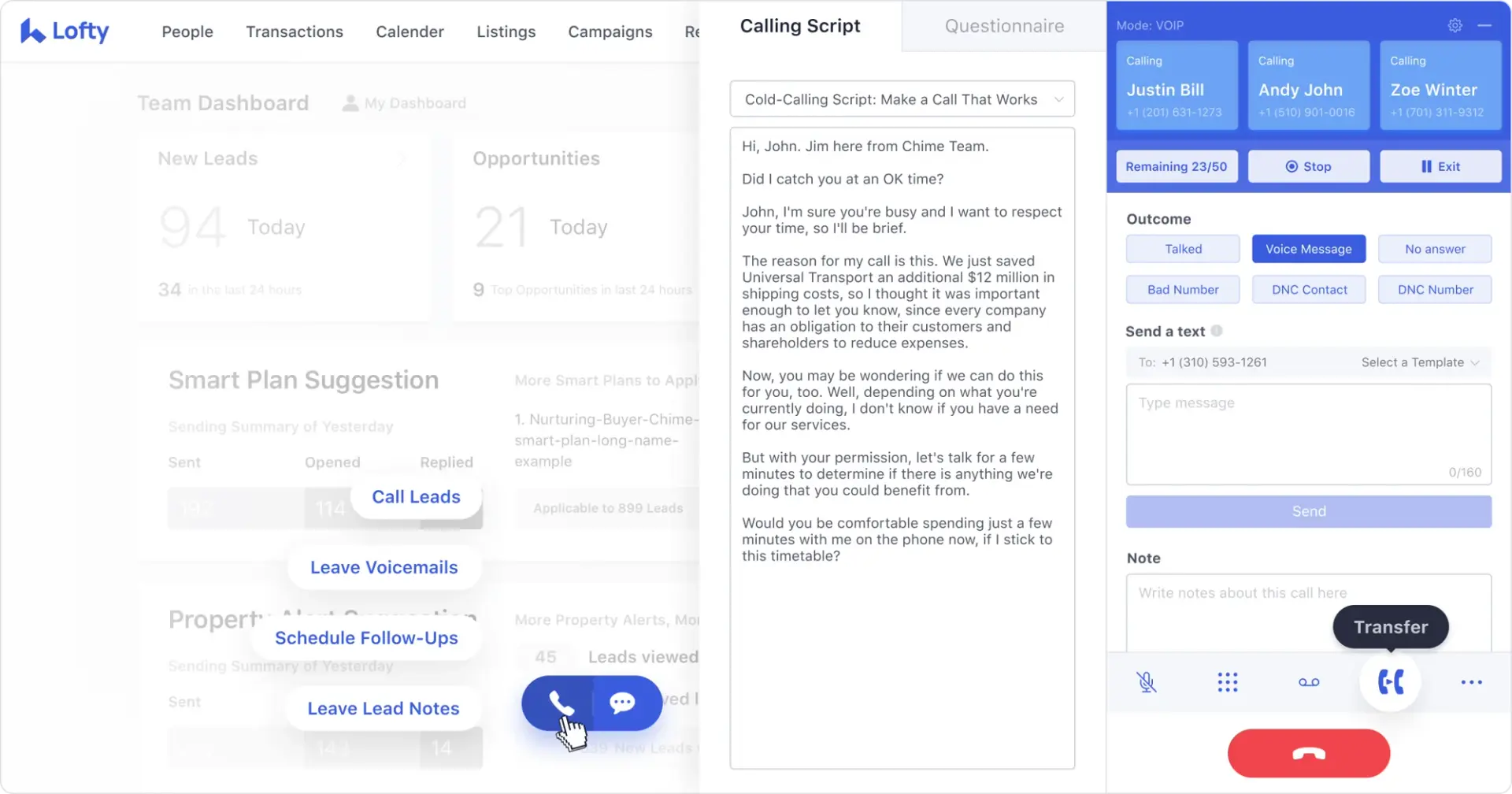Viewport: 1512px width, 794px height.
Task: Click the Type message text box
Action: tap(1309, 434)
